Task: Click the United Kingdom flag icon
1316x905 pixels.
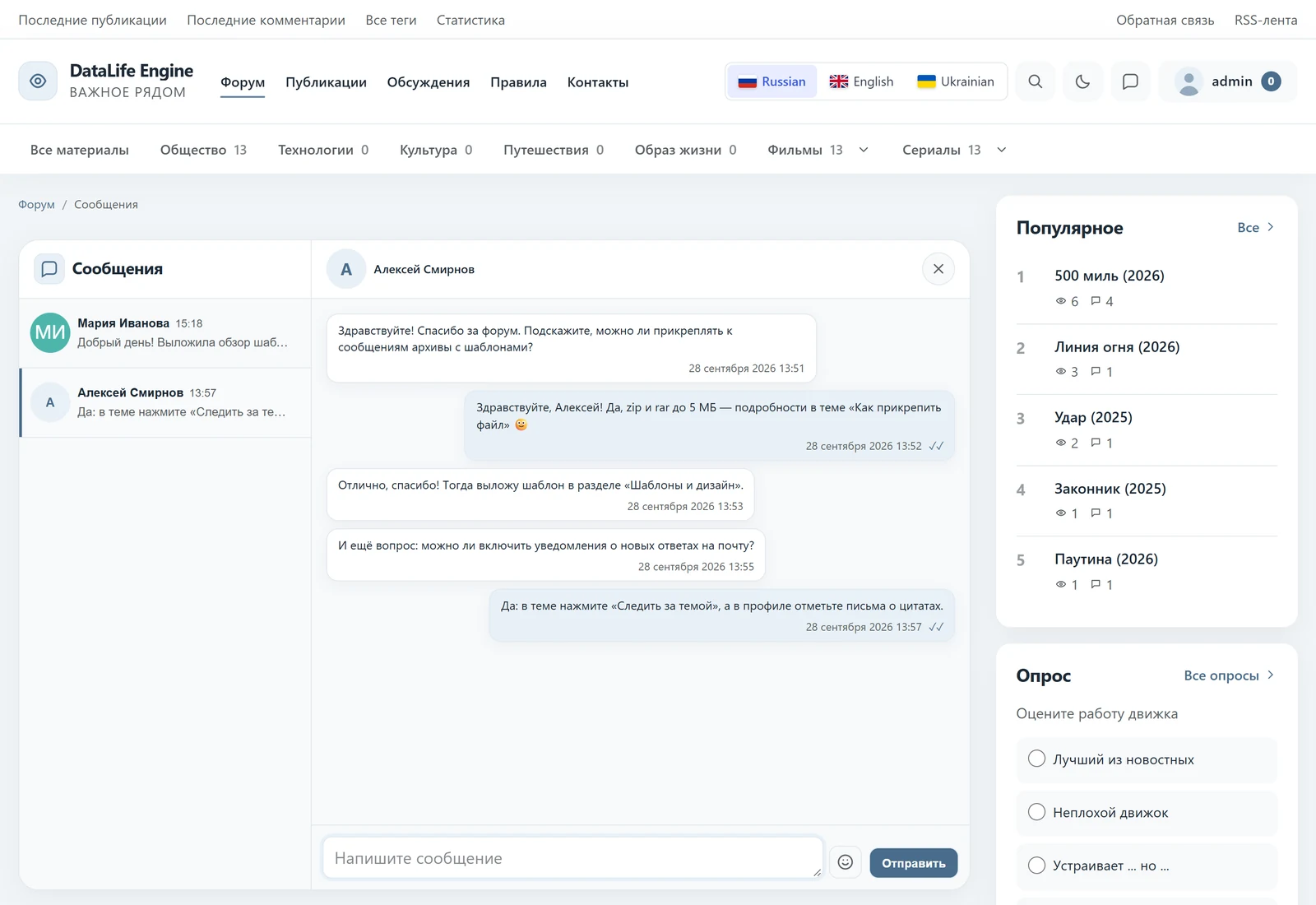Action: [x=838, y=81]
